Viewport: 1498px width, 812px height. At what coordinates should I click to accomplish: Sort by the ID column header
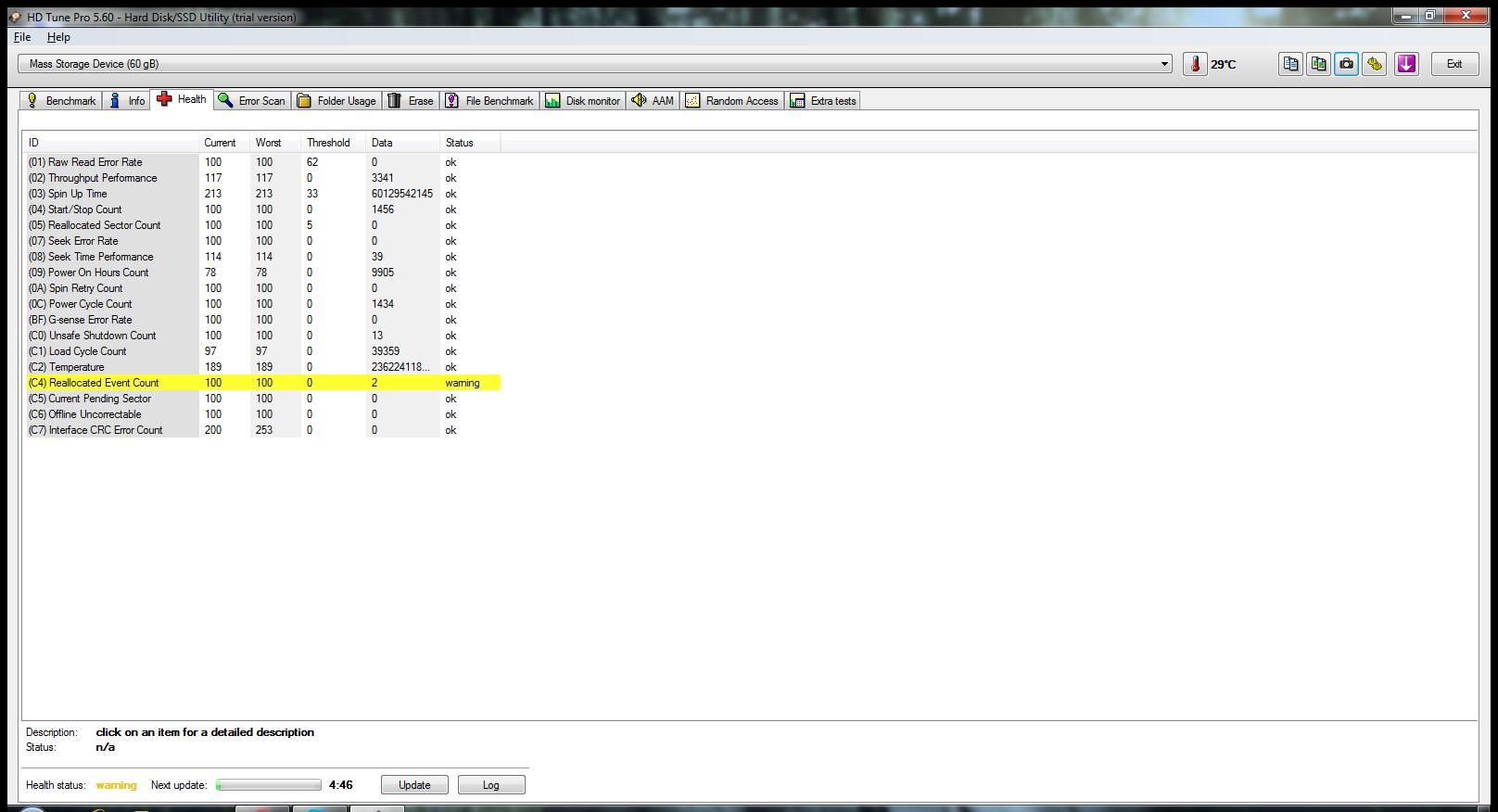point(111,143)
